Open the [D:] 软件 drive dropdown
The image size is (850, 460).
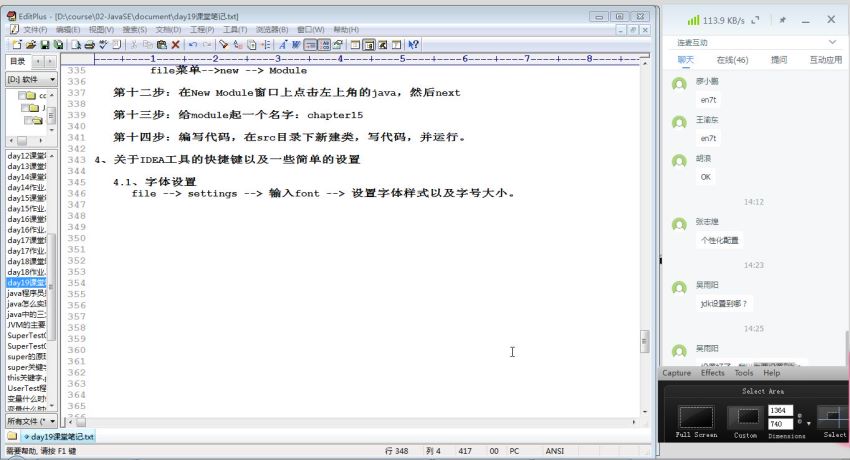pos(53,80)
